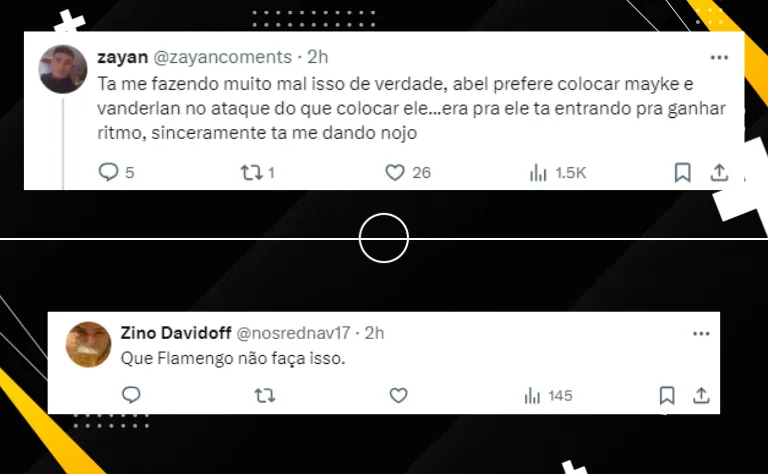Bookmark zayan's tweet

[682, 172]
